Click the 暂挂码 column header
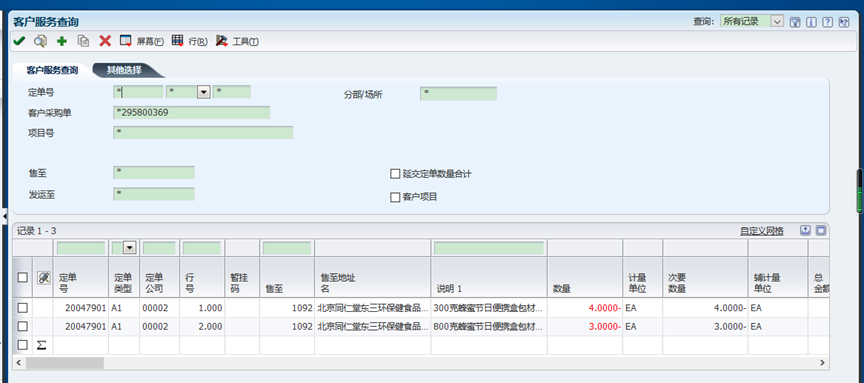Viewport: 864px width, 383px height. coord(242,278)
